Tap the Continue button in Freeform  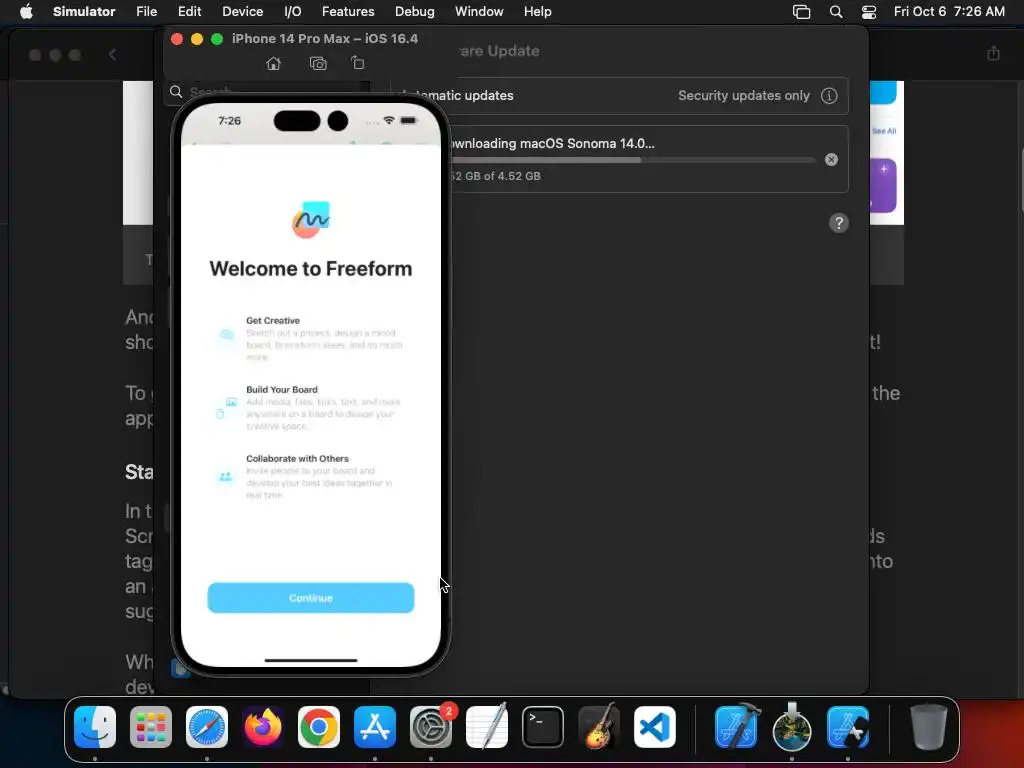tap(311, 598)
